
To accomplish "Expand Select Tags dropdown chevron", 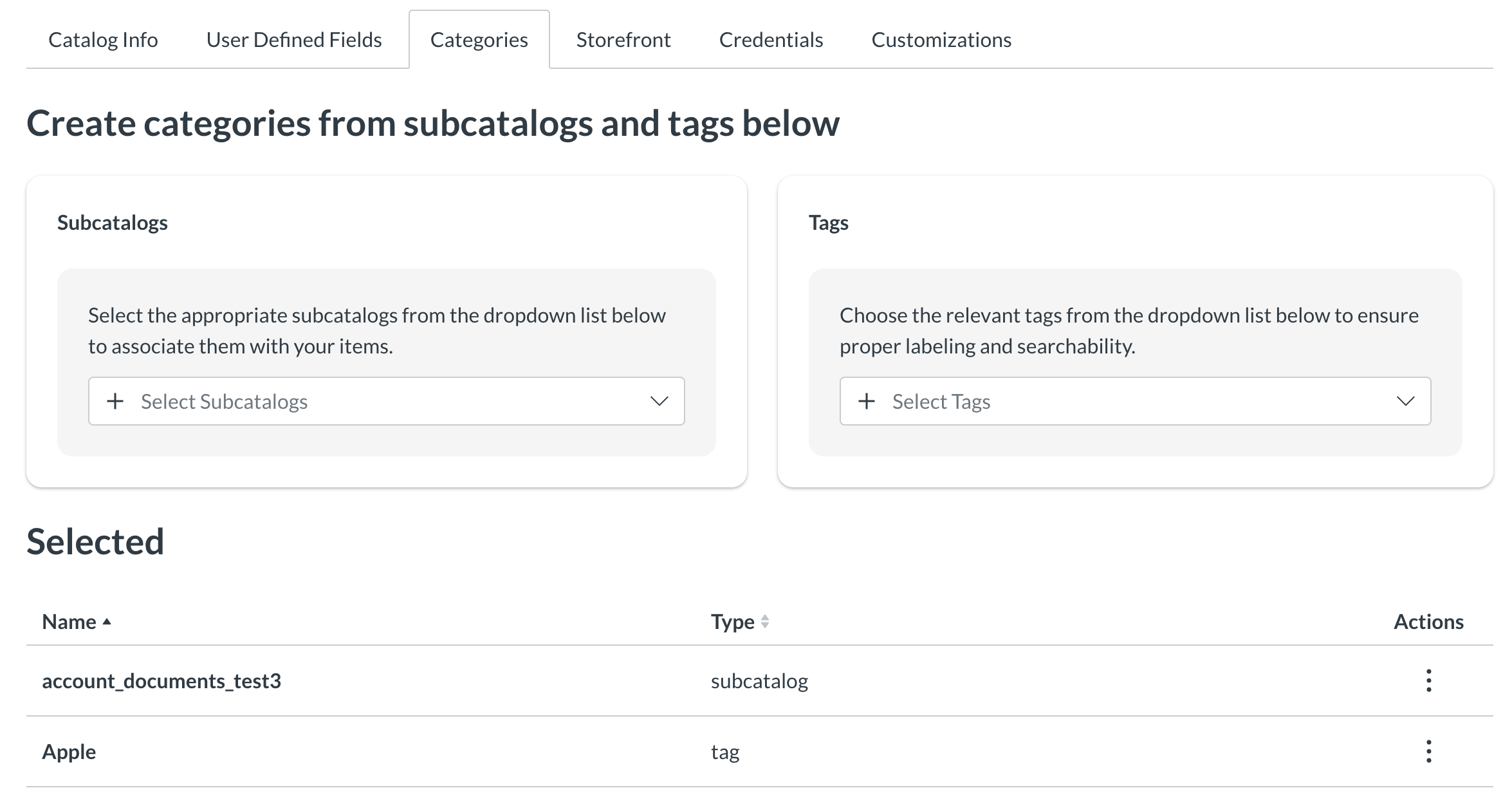I will tap(1405, 401).
